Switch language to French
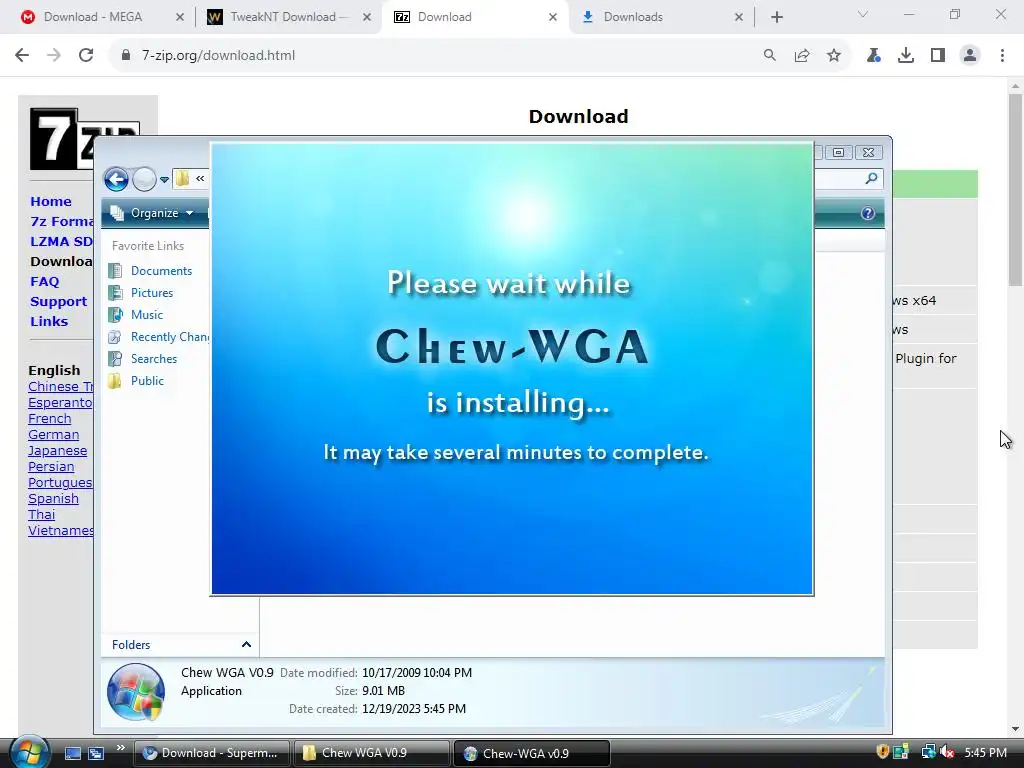Screen dimensions: 1024x768 click(x=50, y=419)
